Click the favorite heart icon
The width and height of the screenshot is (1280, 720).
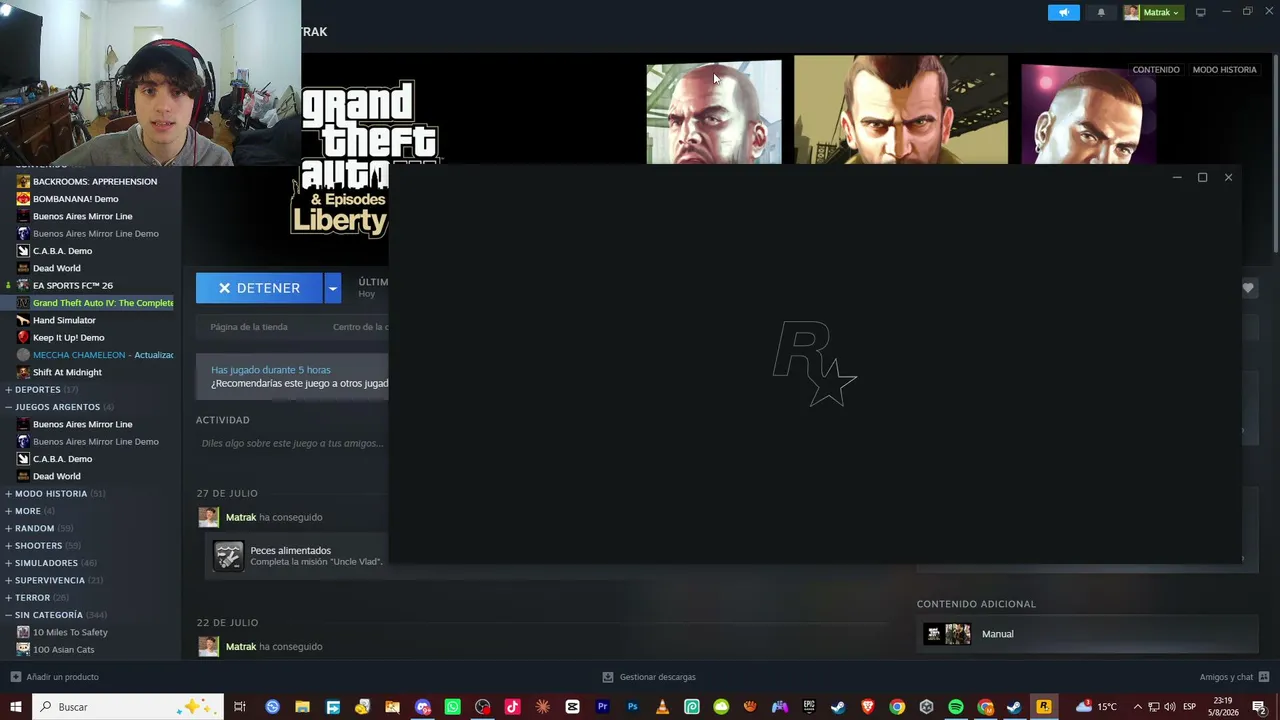pyautogui.click(x=1248, y=288)
